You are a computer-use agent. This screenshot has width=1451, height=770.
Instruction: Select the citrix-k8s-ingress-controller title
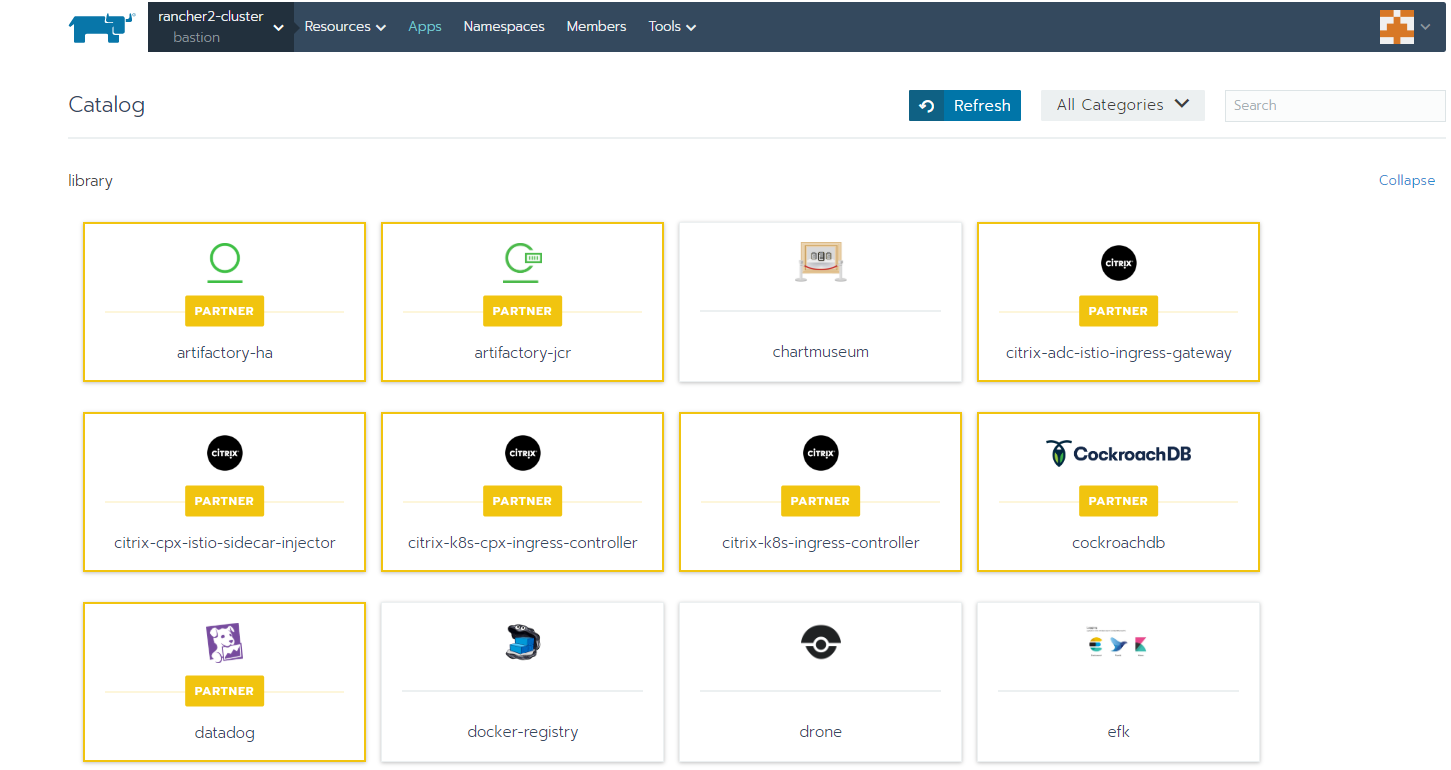tap(821, 543)
